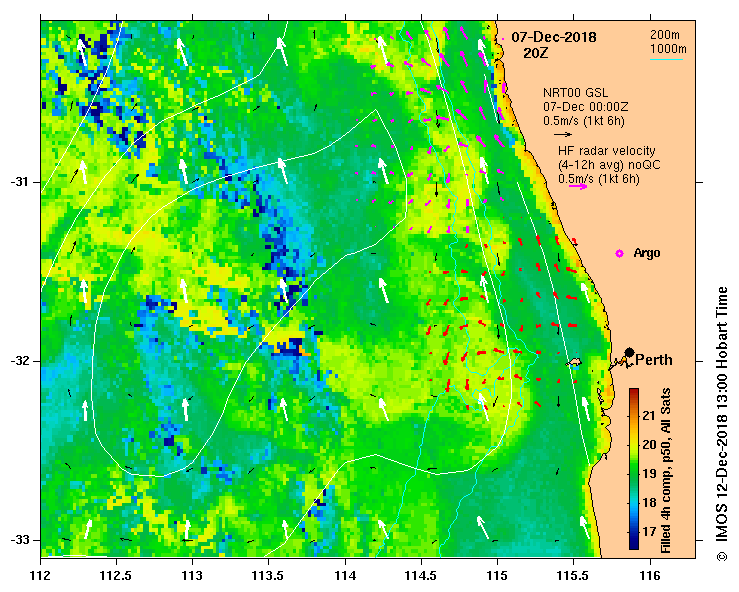739x592 pixels.
Task: Click the magenta HF radar reference arrow
Action: (578, 187)
